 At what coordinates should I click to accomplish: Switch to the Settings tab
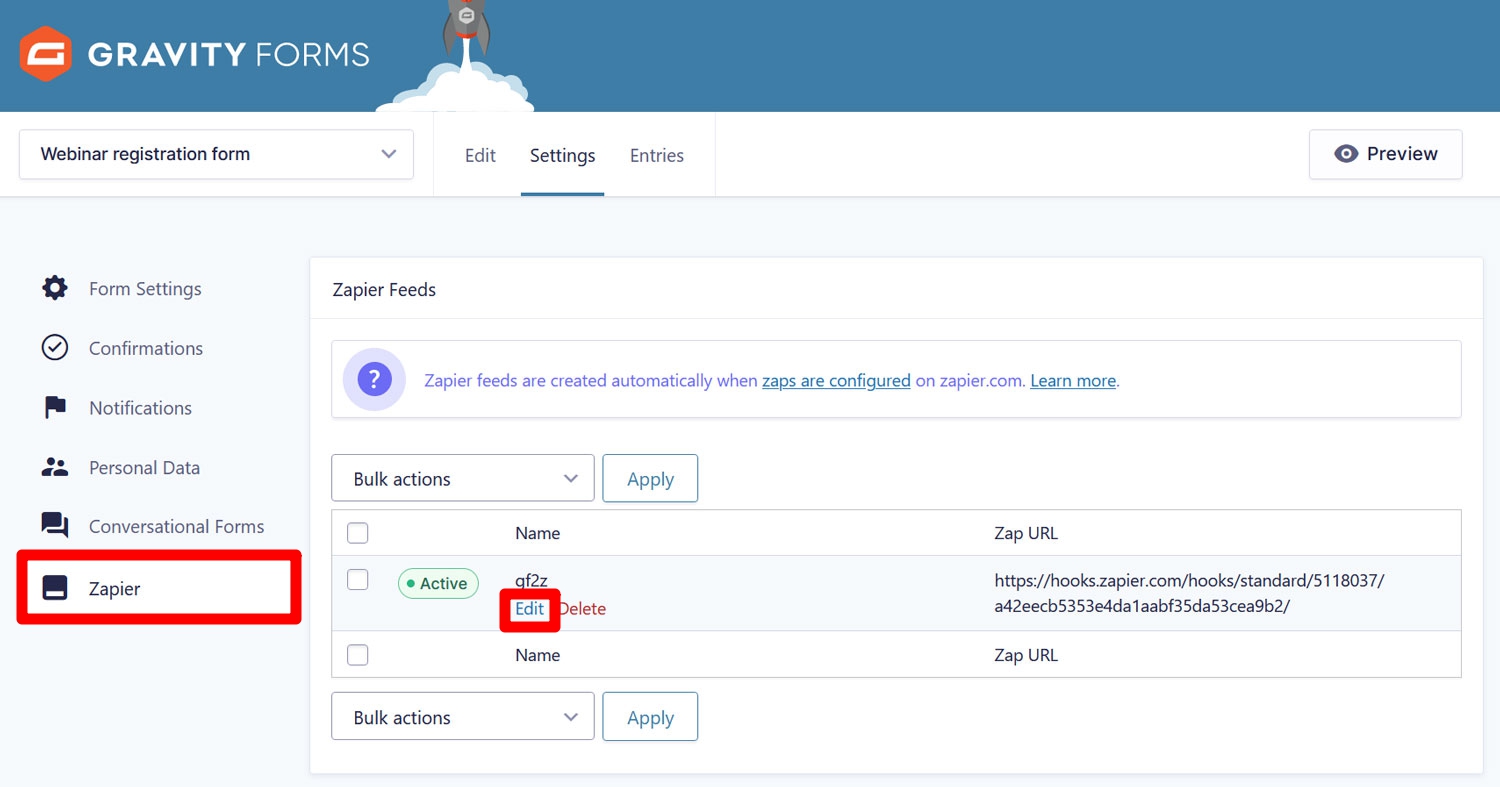click(x=562, y=155)
